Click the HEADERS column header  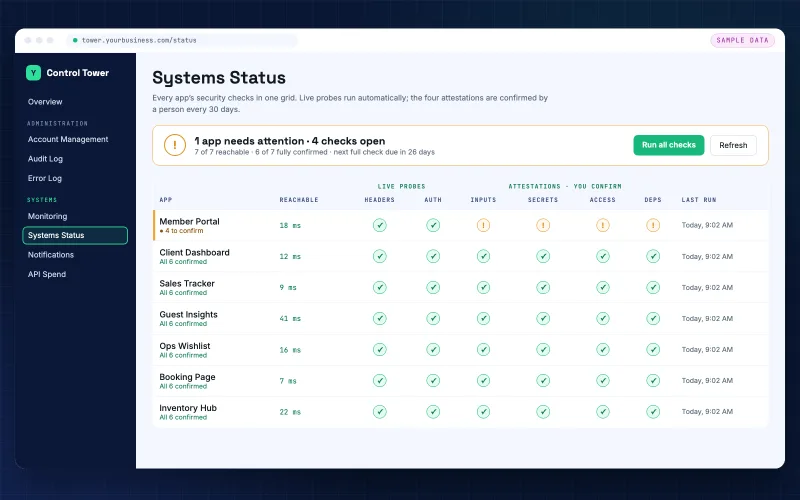(380, 200)
